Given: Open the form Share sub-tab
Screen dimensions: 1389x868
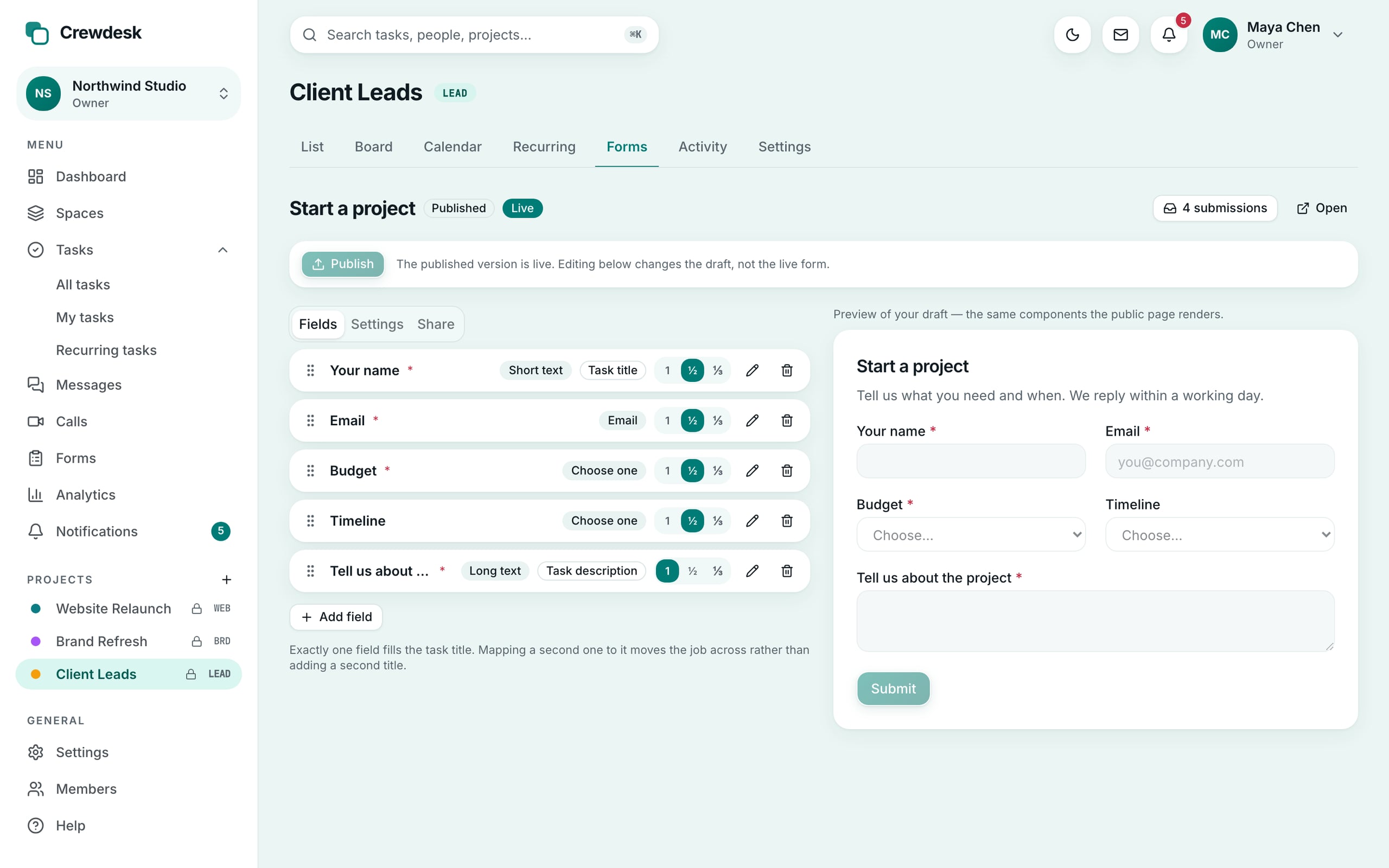Looking at the screenshot, I should [x=436, y=324].
